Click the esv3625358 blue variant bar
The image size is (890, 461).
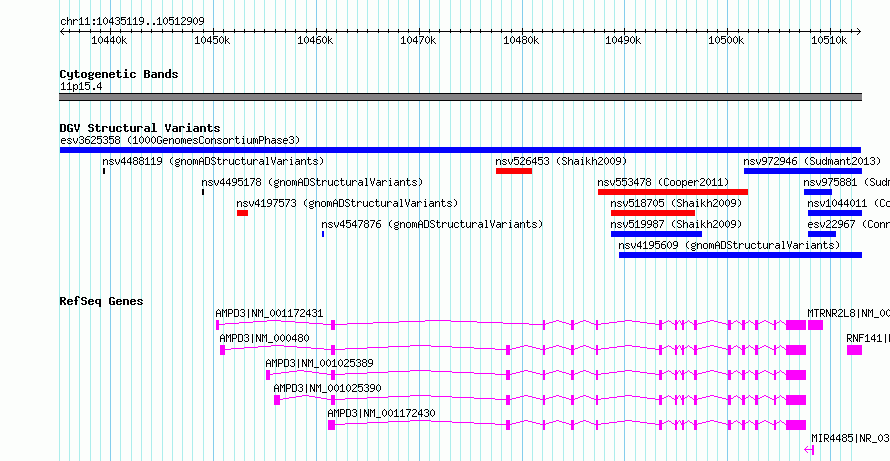(x=460, y=150)
